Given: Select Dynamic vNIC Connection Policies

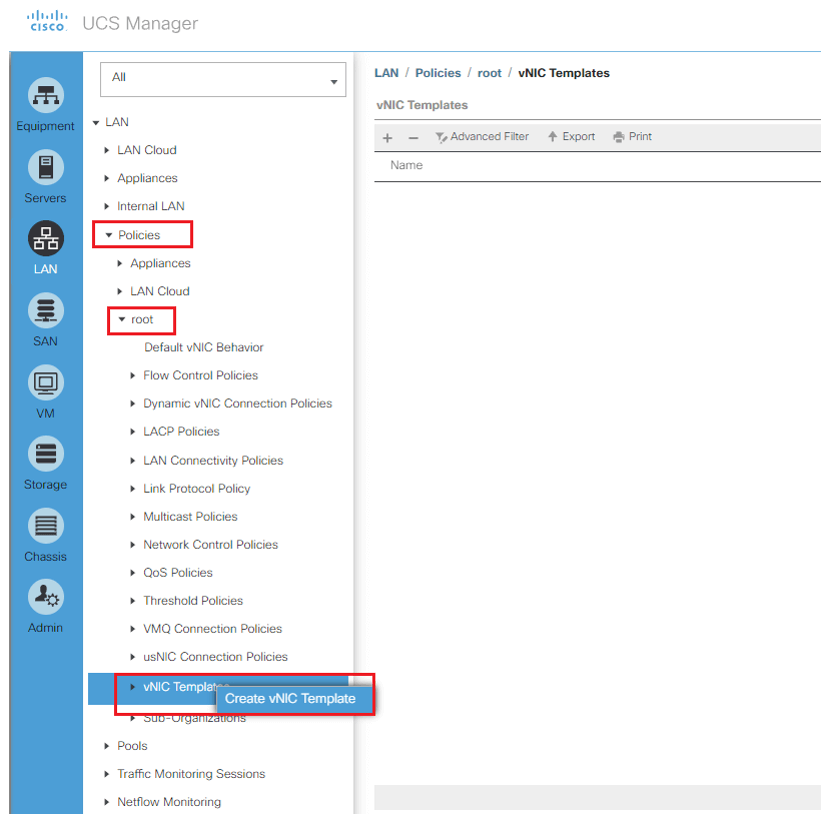Looking at the screenshot, I should click(238, 404).
